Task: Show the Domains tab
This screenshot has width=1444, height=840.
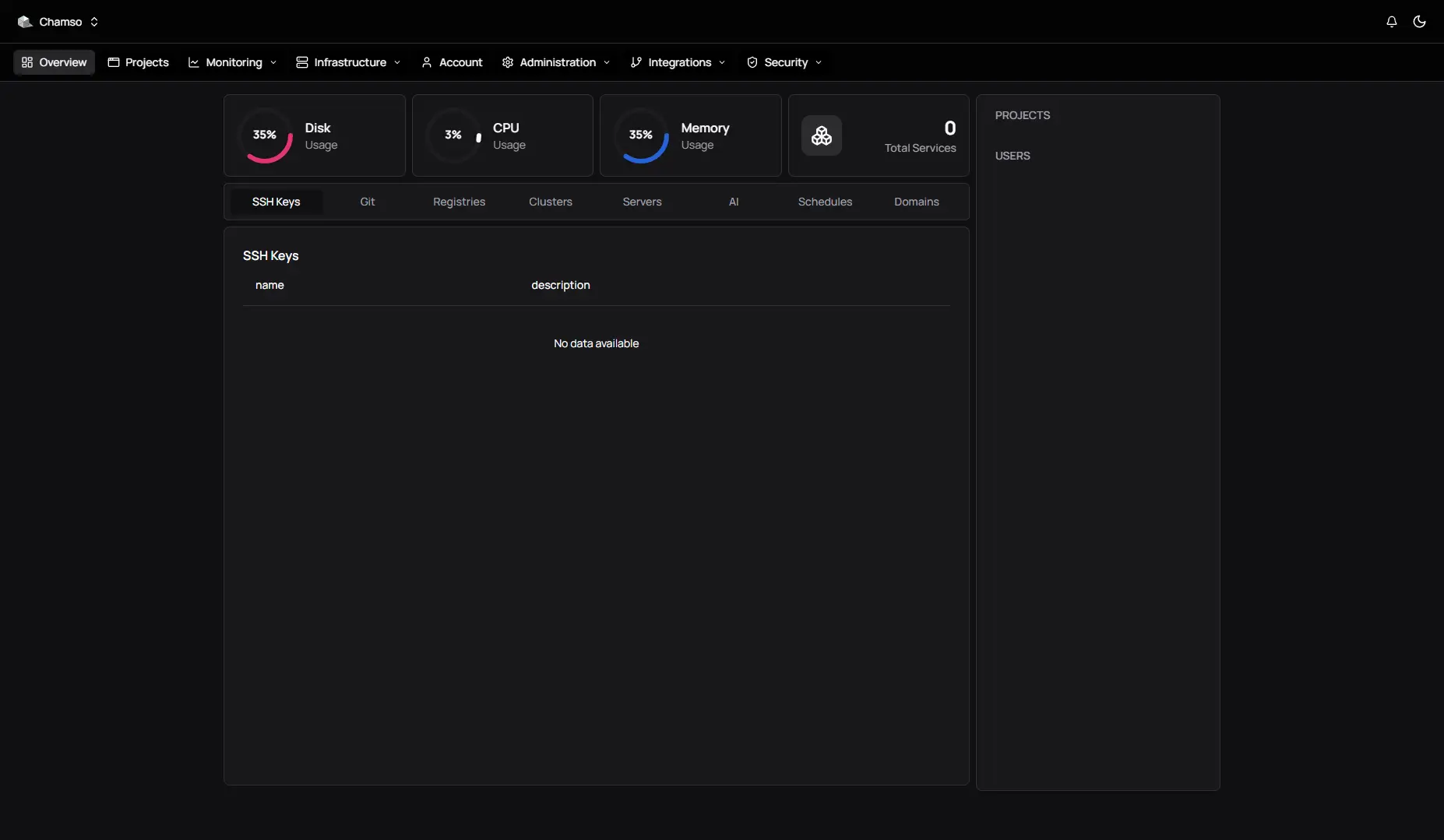Action: point(916,202)
